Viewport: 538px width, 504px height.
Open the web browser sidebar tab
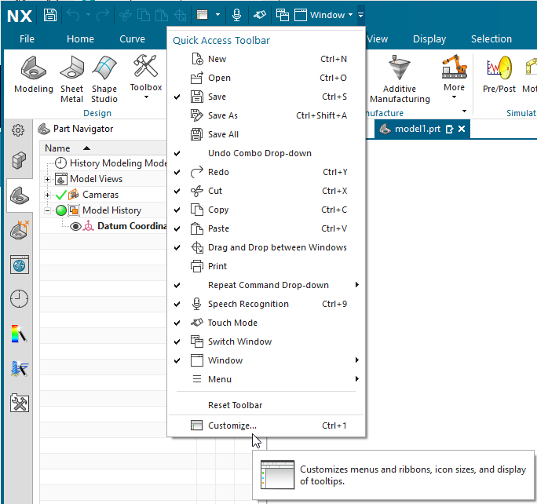19,265
